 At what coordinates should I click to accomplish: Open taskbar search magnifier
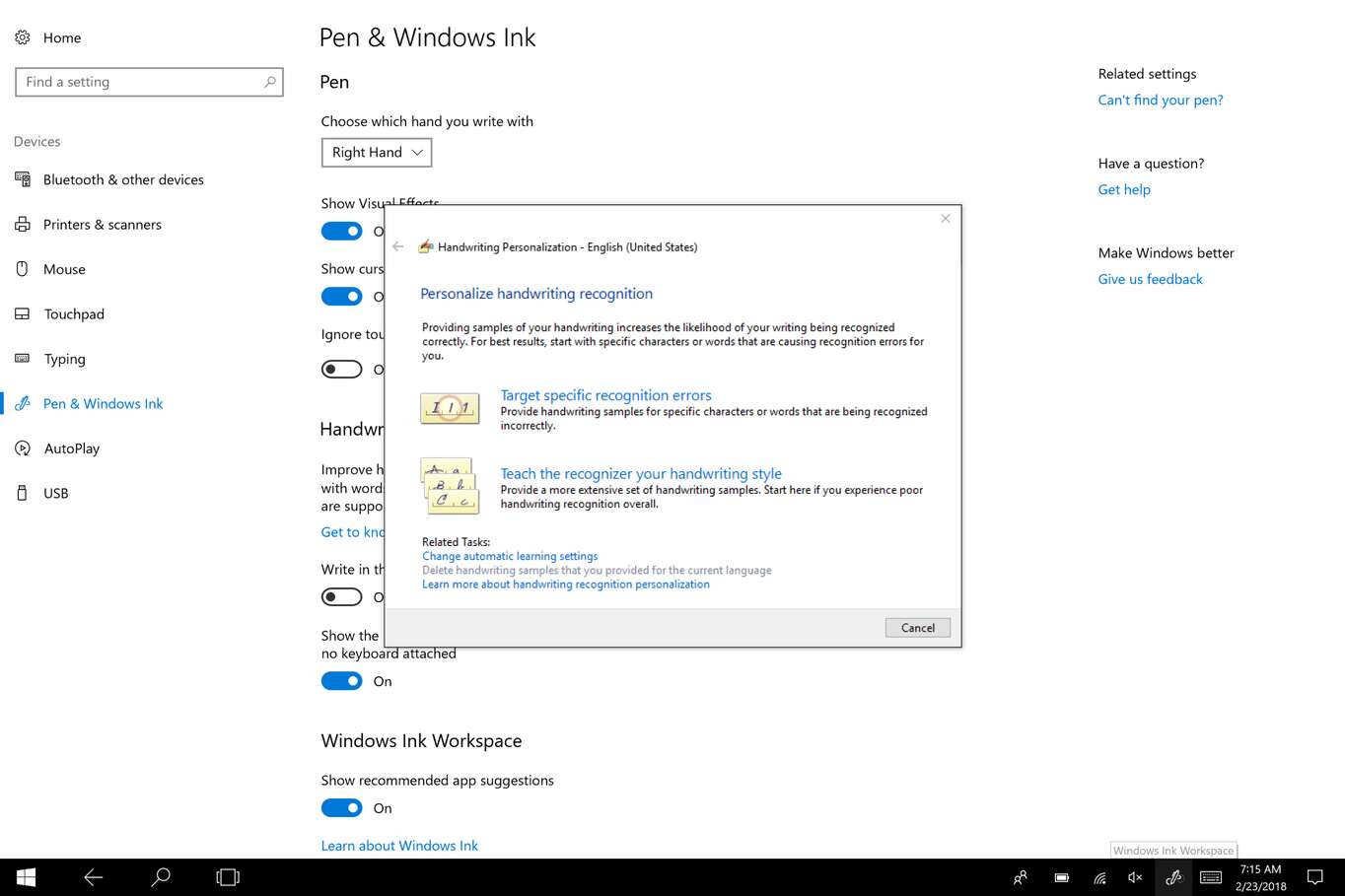[161, 877]
